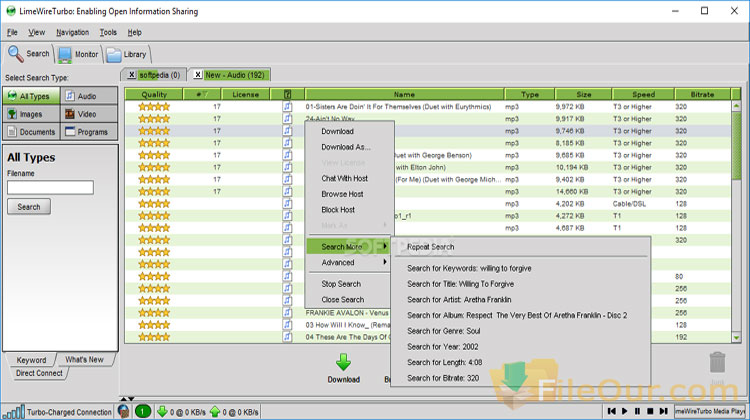Image resolution: width=750 pixels, height=420 pixels.
Task: Open the View menu
Action: point(36,33)
